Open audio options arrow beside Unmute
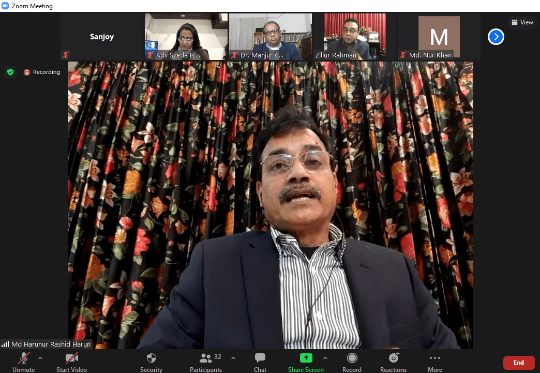This screenshot has width=540, height=373. [x=40, y=358]
